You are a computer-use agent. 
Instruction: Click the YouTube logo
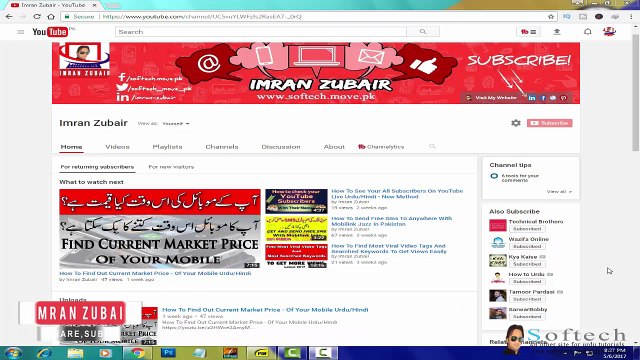(x=50, y=32)
